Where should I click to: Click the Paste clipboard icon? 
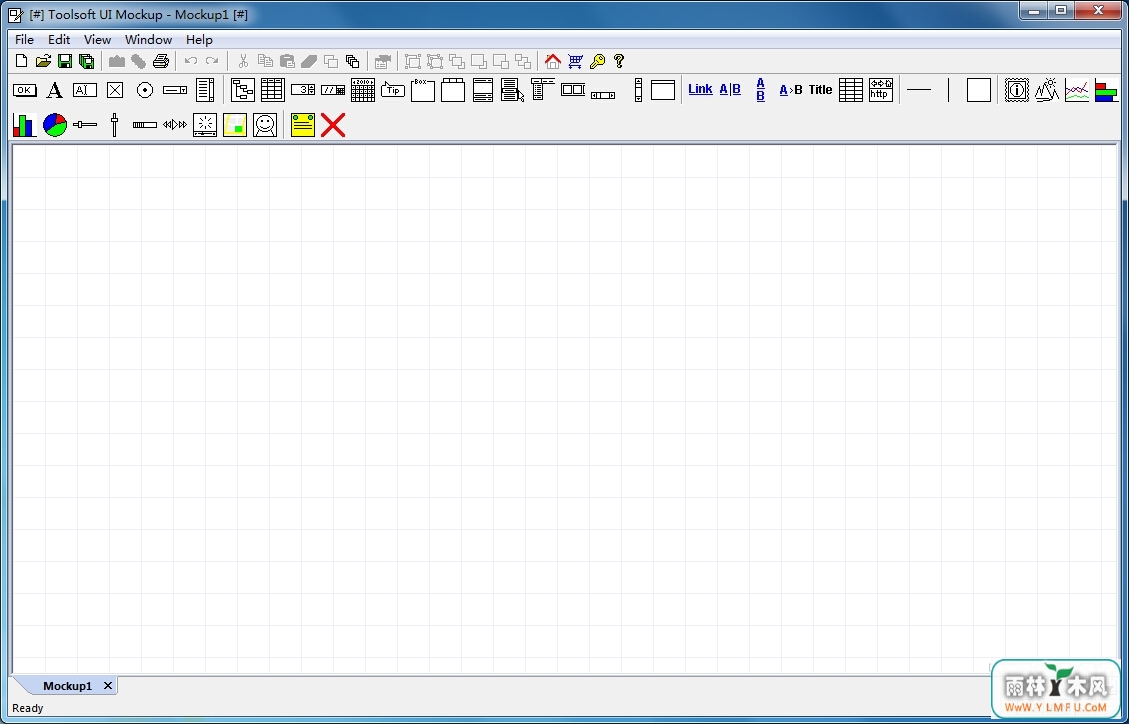point(287,61)
